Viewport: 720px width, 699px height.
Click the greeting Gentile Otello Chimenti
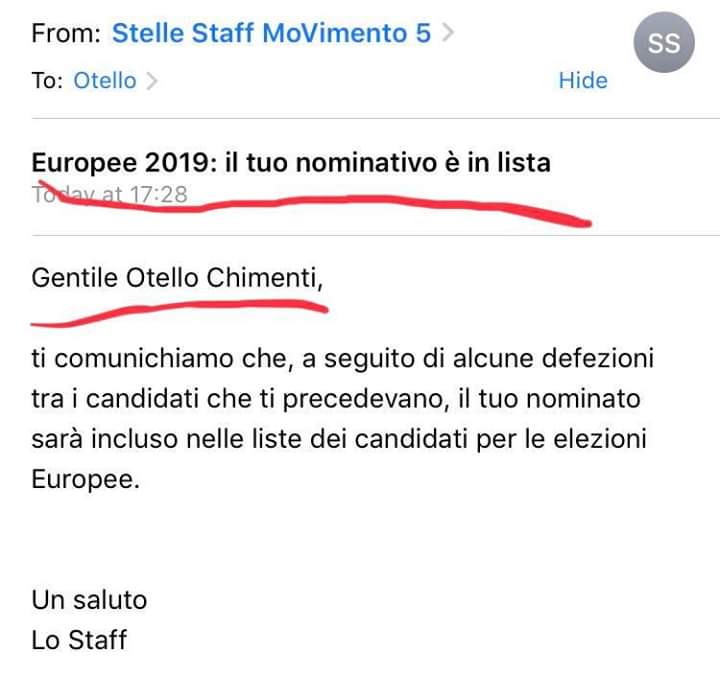[177, 278]
